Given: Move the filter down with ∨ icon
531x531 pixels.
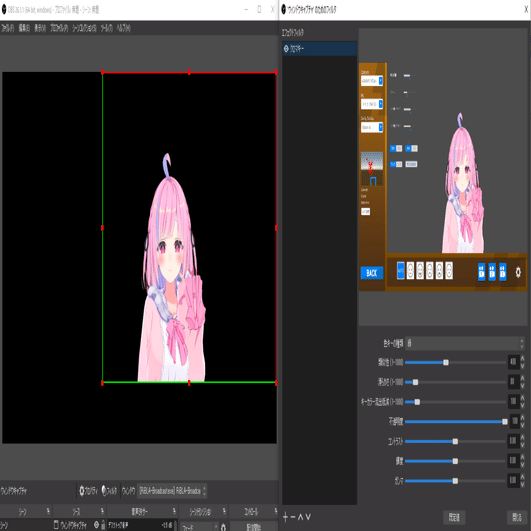Looking at the screenshot, I should pyautogui.click(x=308, y=517).
